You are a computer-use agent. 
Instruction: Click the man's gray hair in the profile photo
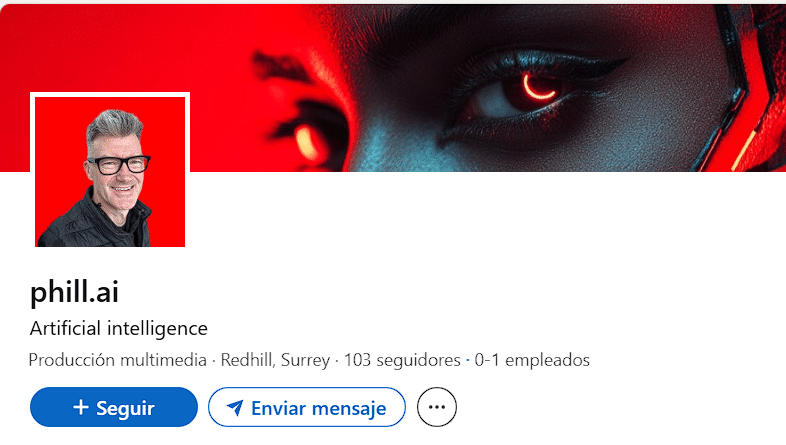coord(114,129)
